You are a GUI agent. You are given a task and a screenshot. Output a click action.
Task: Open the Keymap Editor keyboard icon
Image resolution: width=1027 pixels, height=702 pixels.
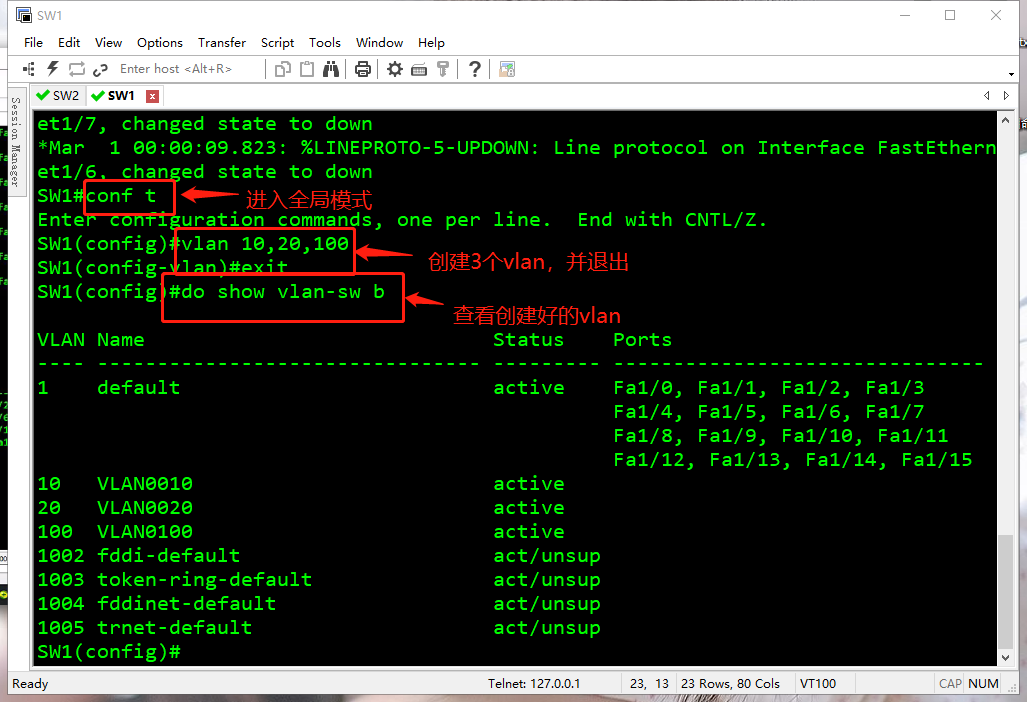click(x=419, y=69)
